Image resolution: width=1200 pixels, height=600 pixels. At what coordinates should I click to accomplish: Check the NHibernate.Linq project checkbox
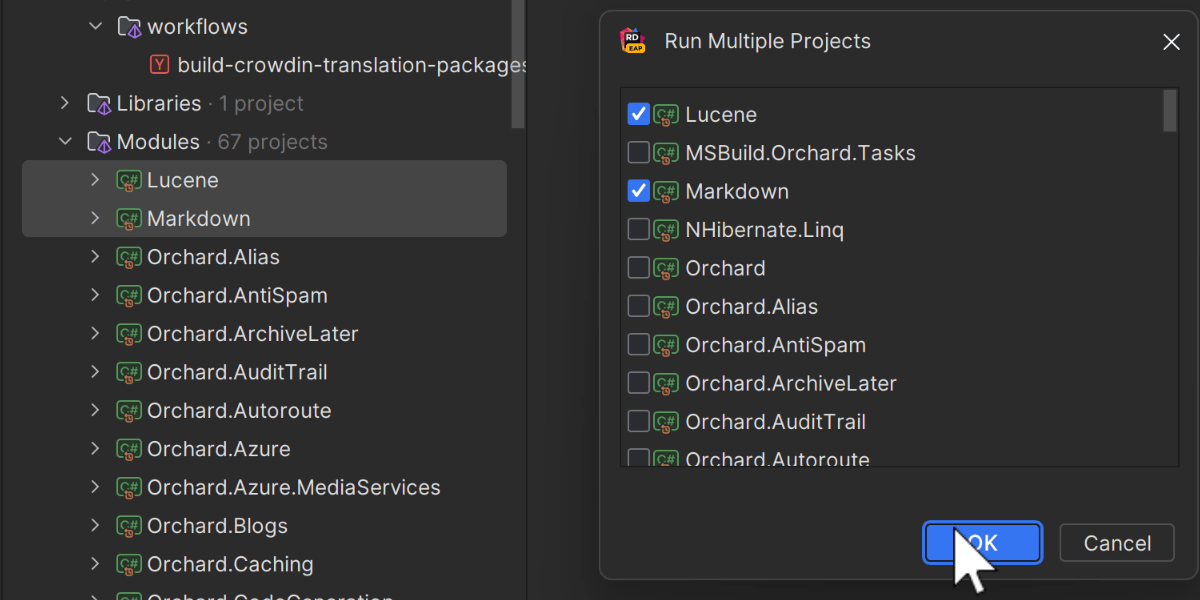pos(638,230)
